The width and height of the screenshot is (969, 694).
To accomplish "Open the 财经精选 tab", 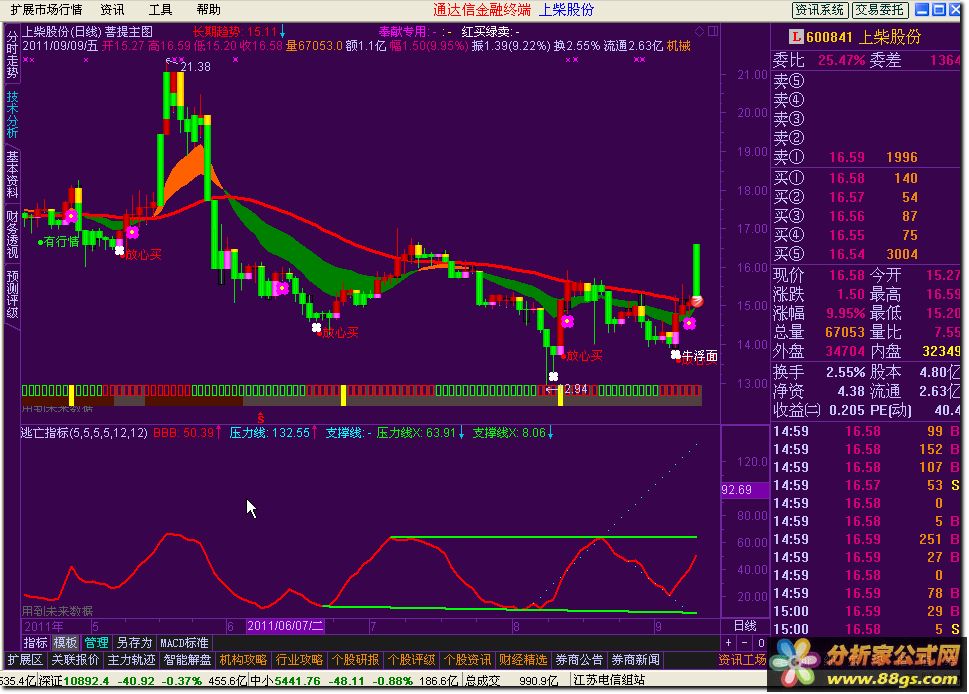I will pyautogui.click(x=523, y=660).
